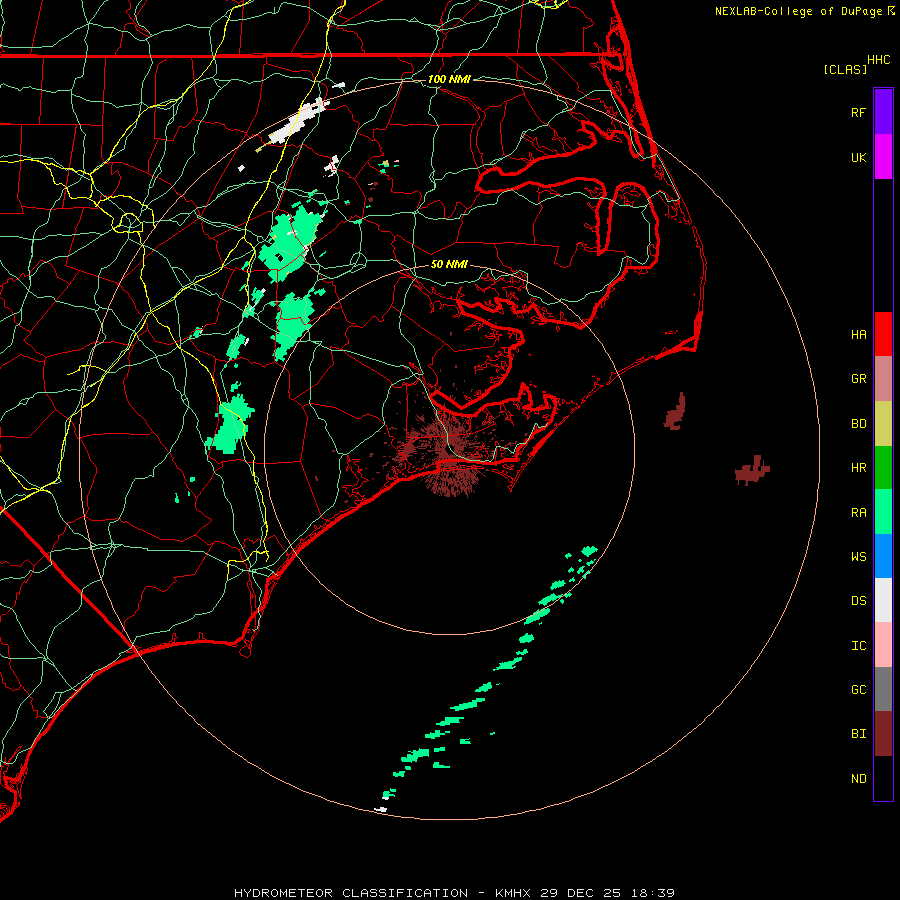Click the [CLAS] label above the legend

coord(845,69)
